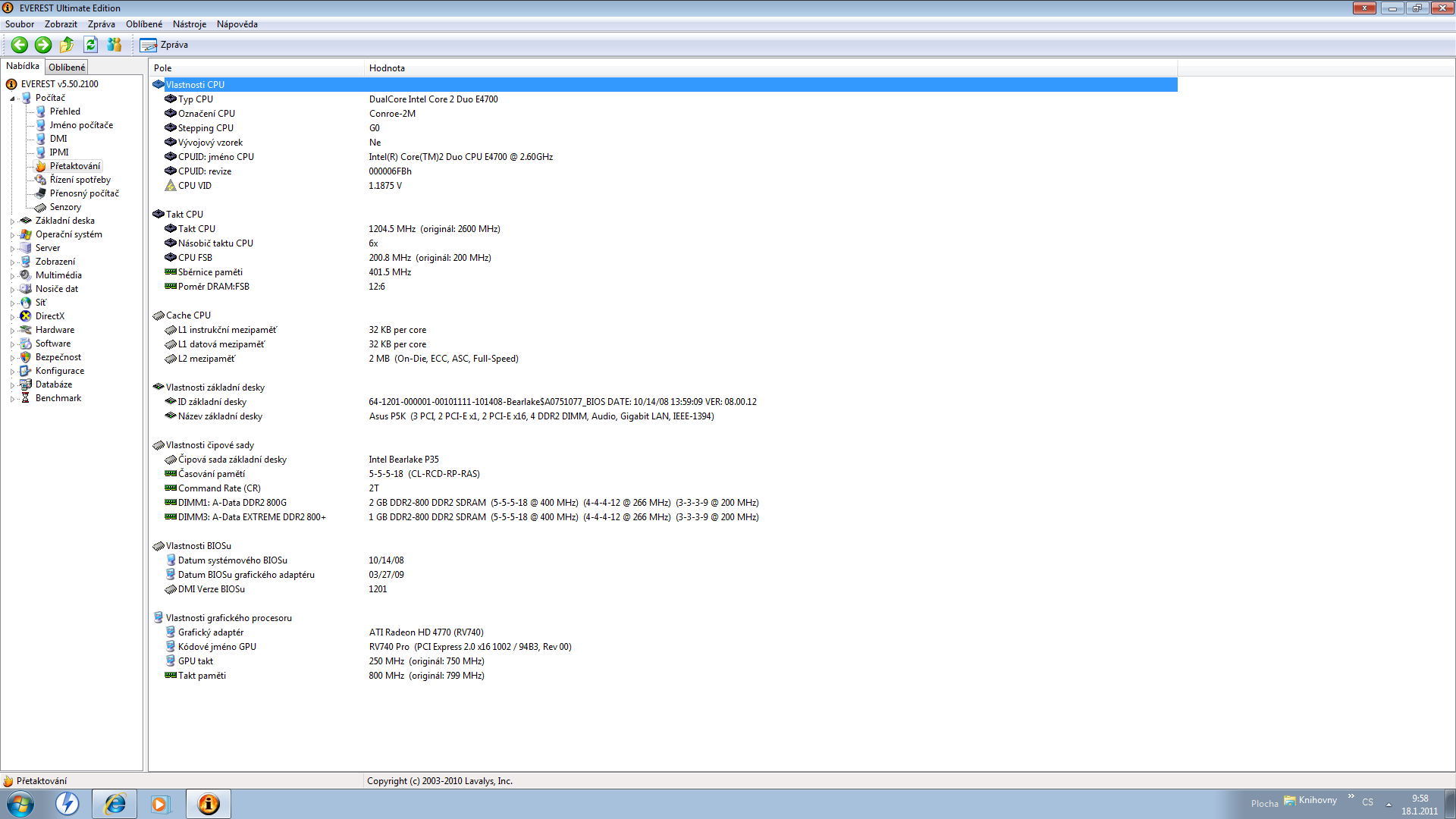
Task: Click the users icon in the toolbar
Action: pos(115,45)
